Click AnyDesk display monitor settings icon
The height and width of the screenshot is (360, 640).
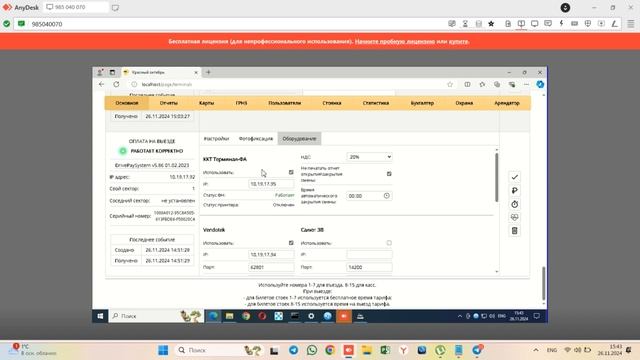point(534,24)
